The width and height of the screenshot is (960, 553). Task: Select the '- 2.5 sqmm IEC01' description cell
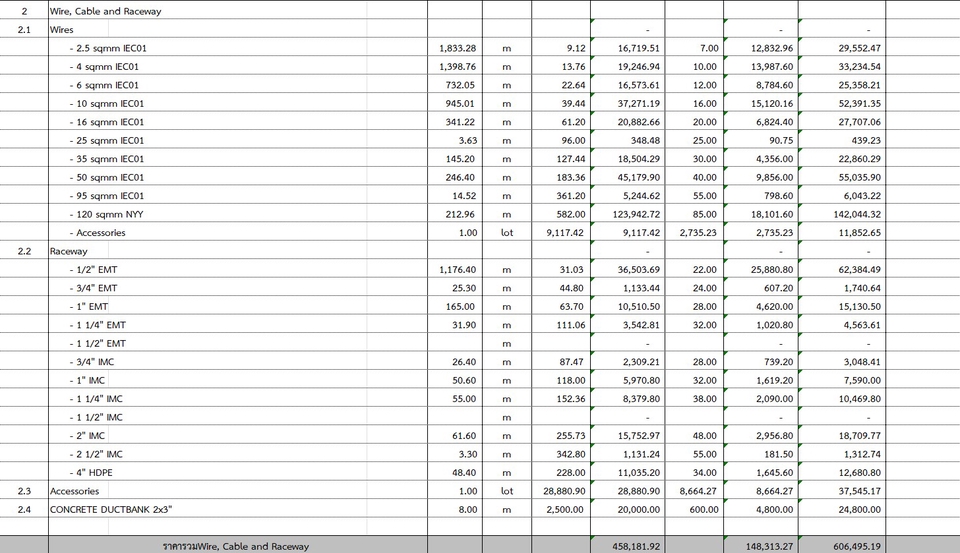click(106, 48)
